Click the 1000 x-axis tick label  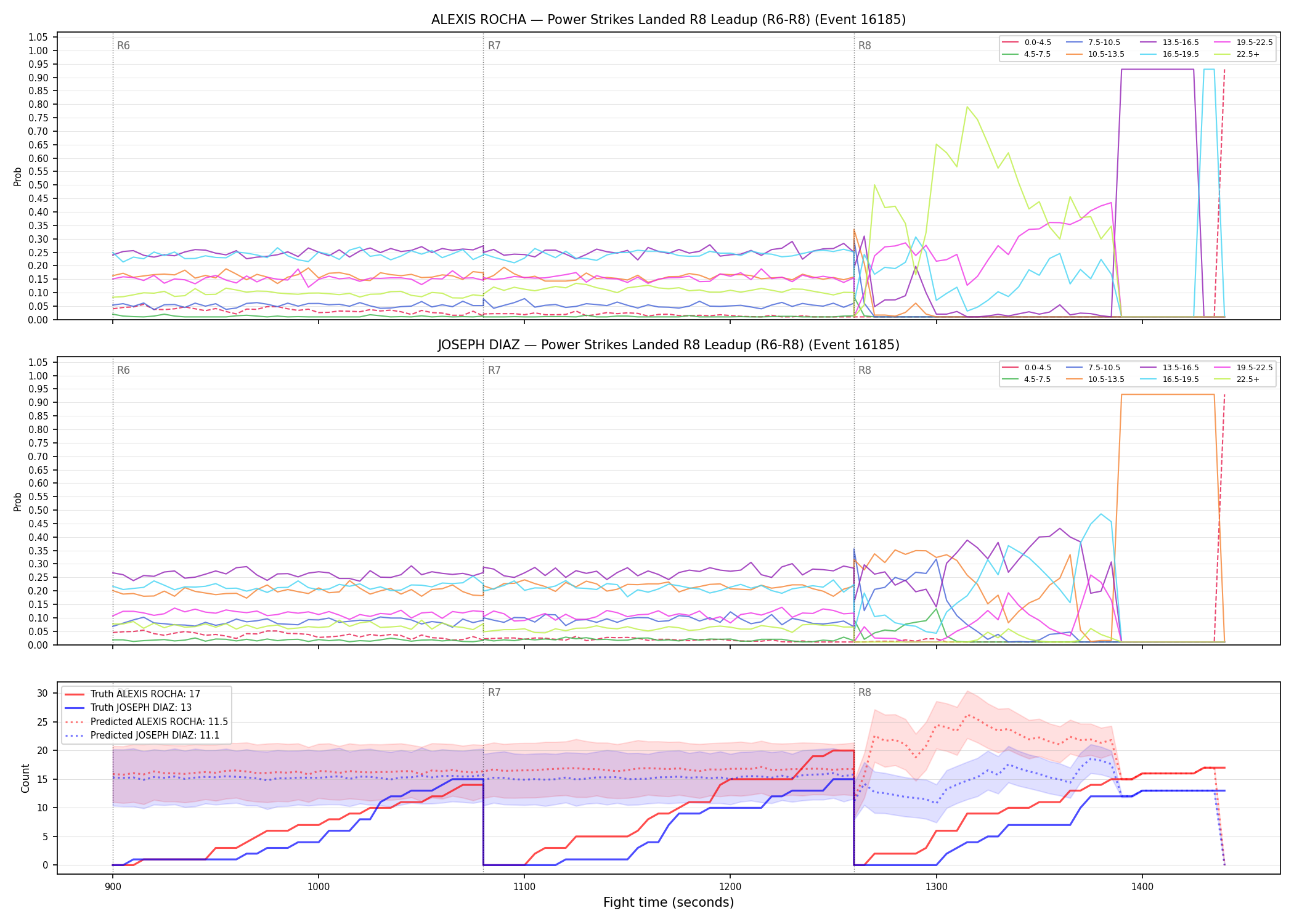coord(318,886)
